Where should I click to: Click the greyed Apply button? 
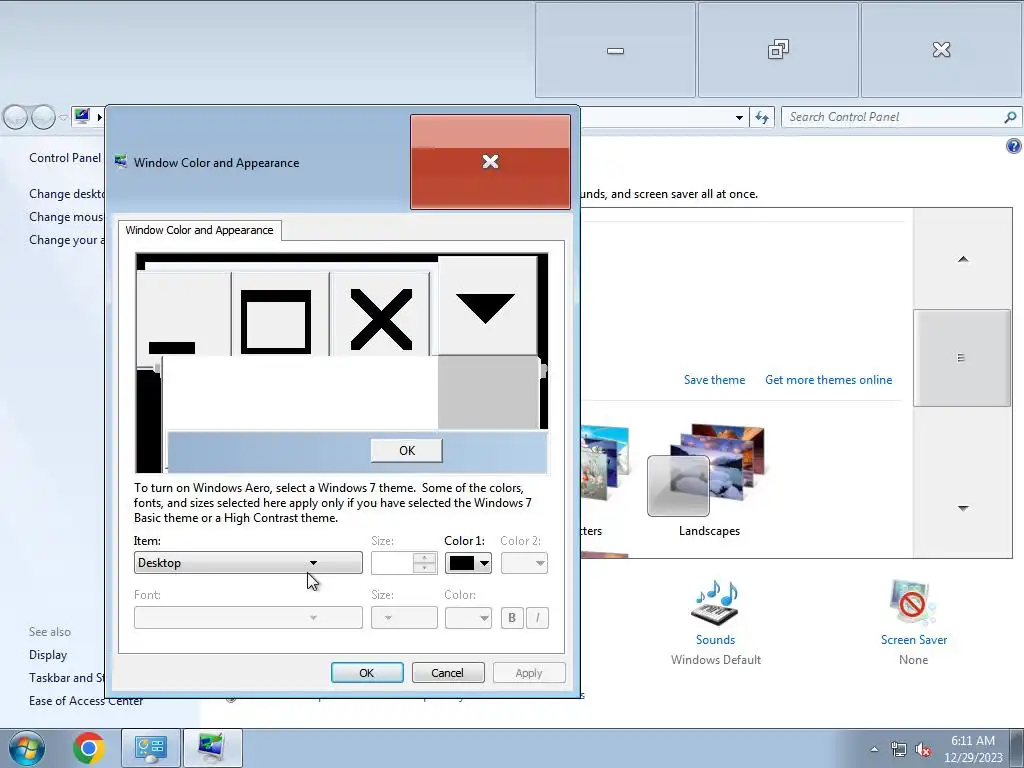[529, 673]
